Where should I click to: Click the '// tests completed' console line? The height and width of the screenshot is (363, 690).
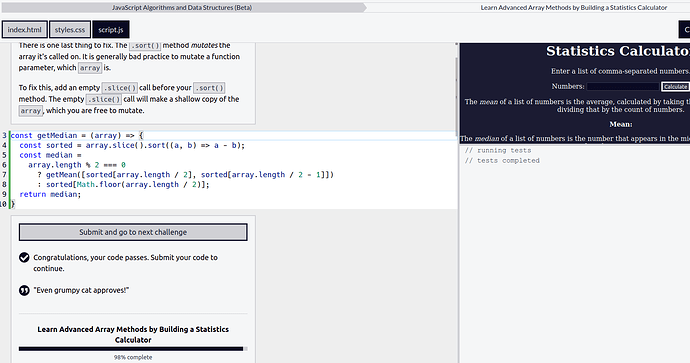[502, 161]
